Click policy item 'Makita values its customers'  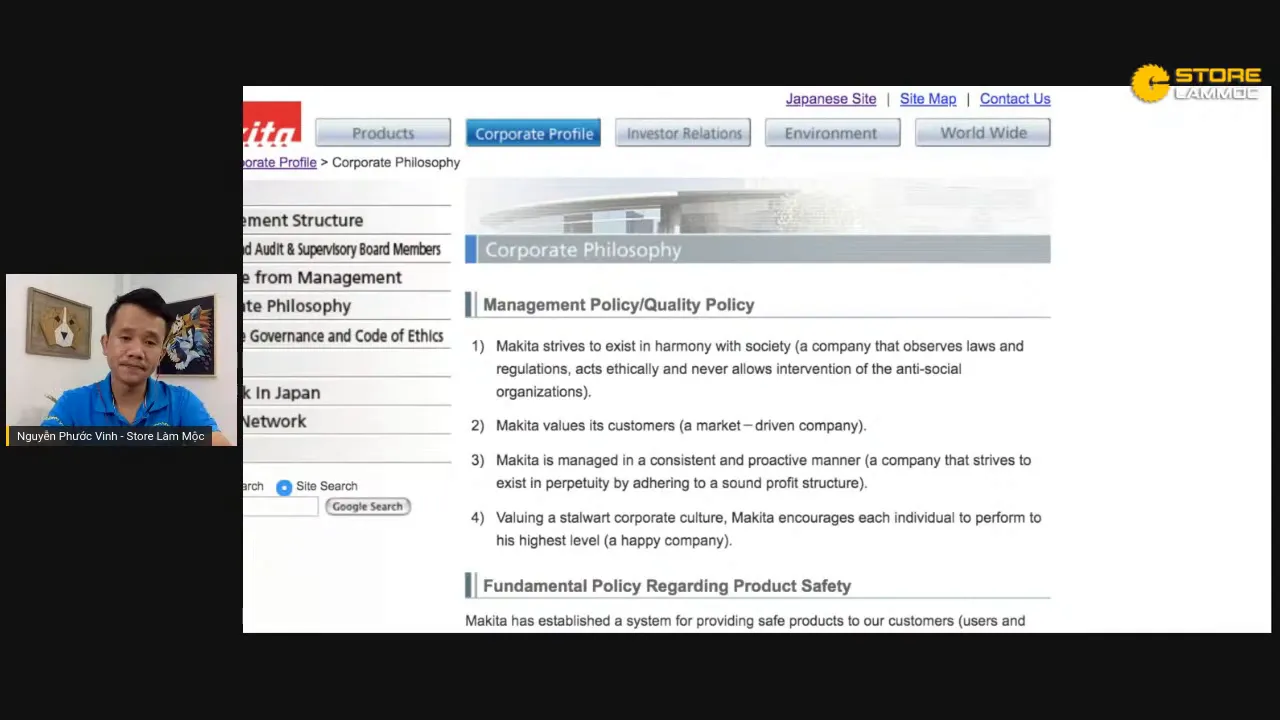[x=681, y=426]
